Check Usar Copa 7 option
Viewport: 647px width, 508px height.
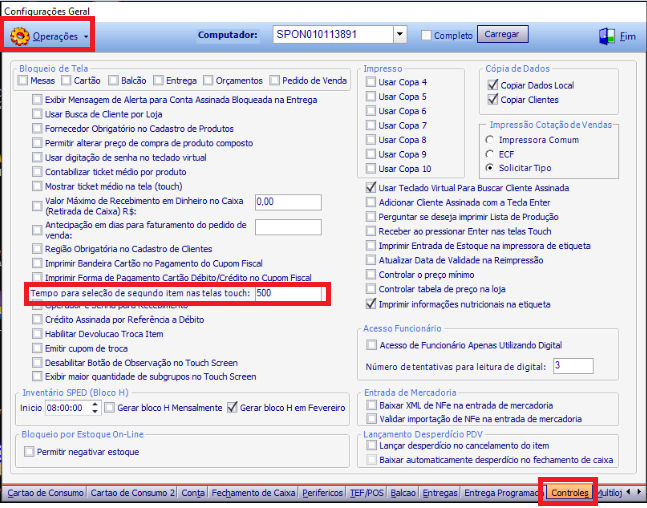371,125
